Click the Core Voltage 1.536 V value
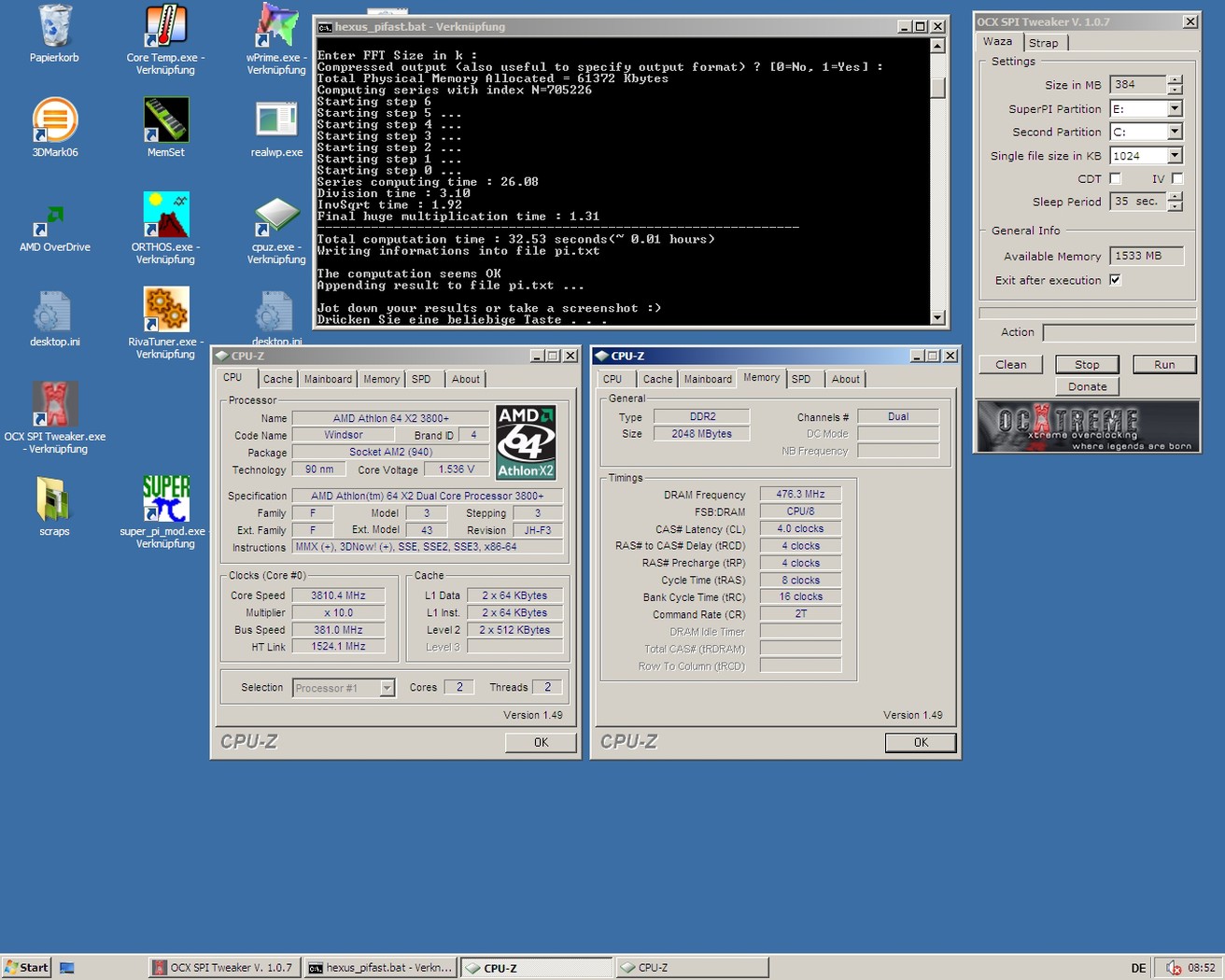 click(457, 469)
